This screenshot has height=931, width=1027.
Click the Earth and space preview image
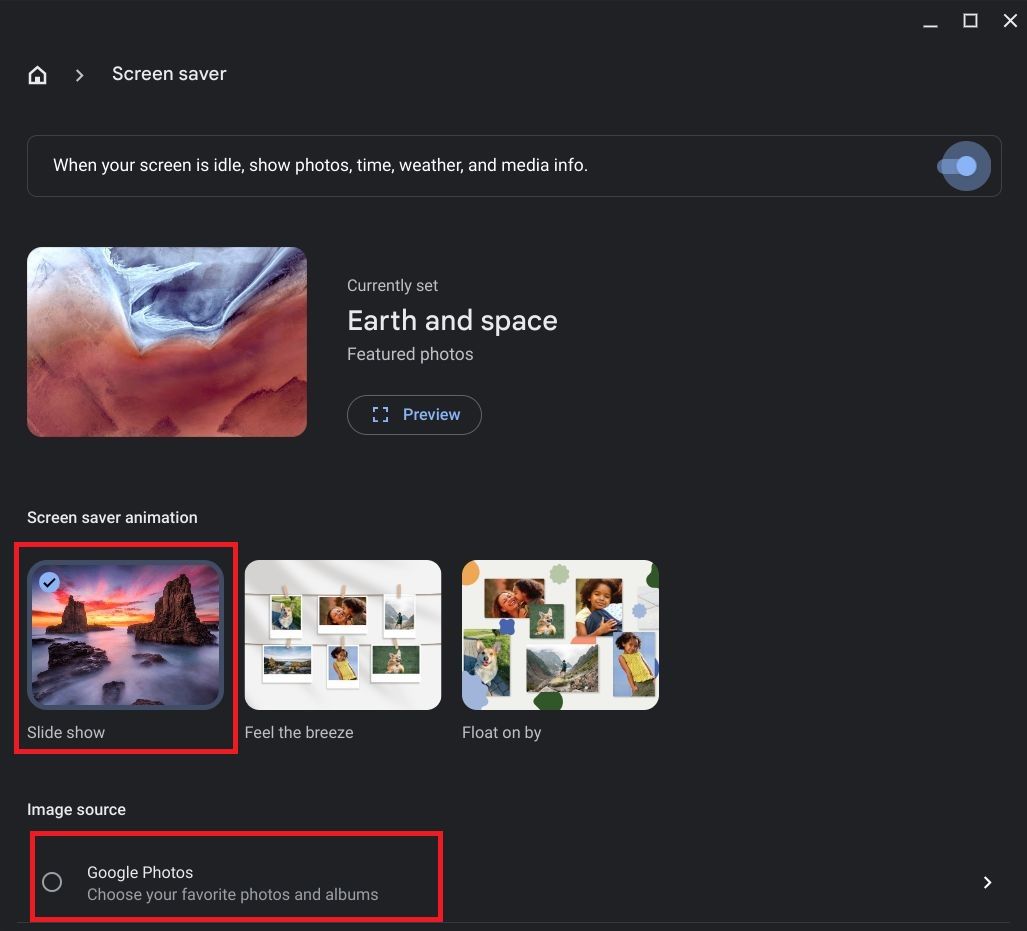coord(167,342)
